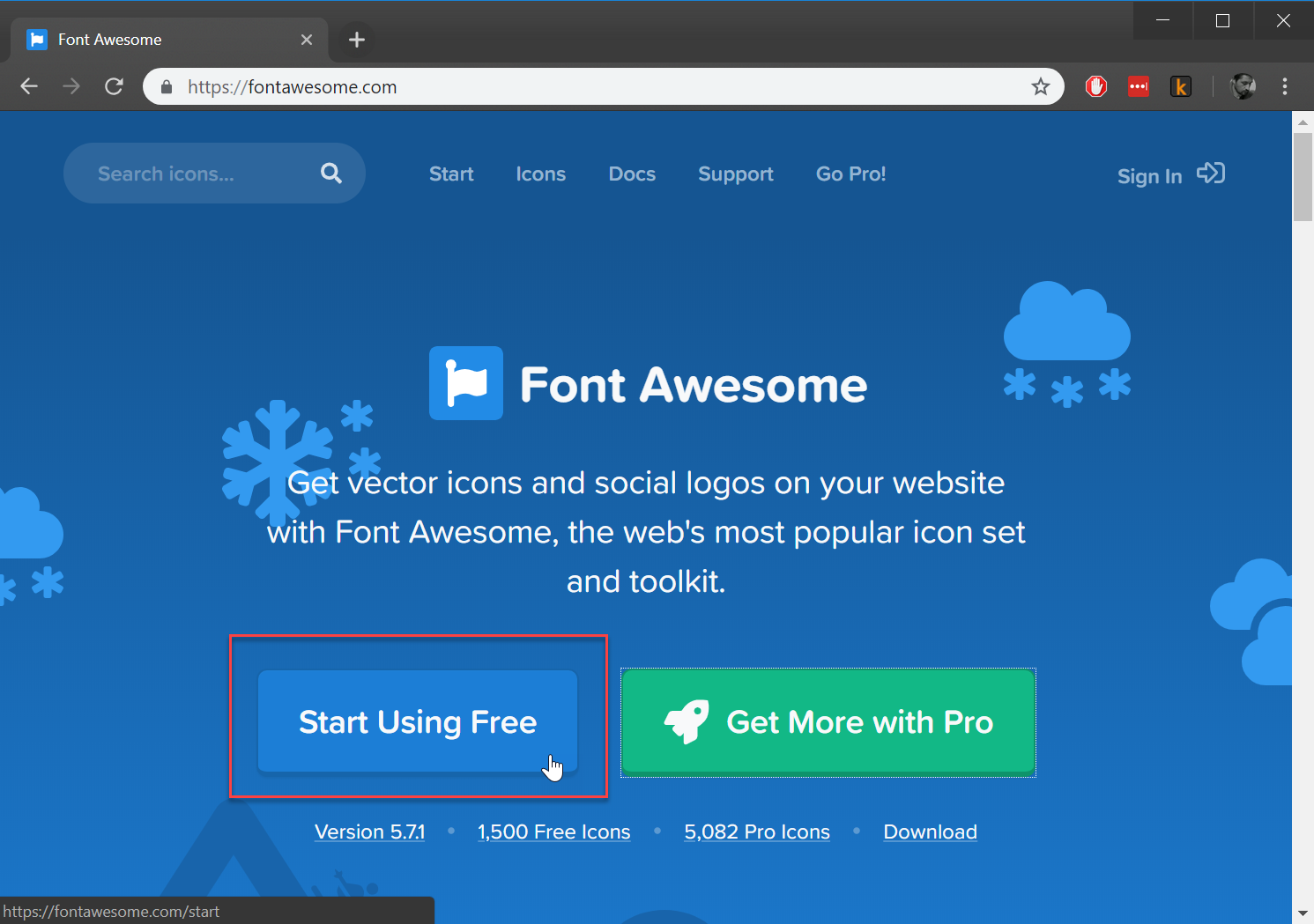
Task: Close the Font Awesome tab
Action: 307,40
